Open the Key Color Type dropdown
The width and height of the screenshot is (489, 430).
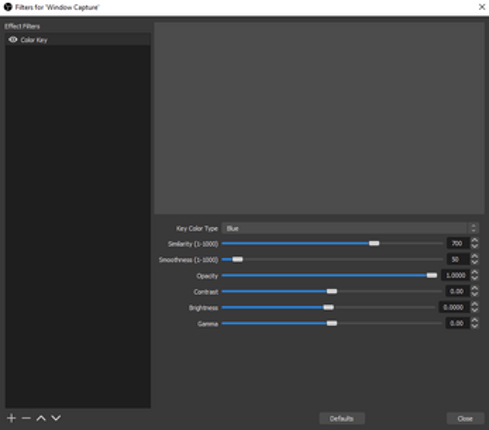[350, 228]
